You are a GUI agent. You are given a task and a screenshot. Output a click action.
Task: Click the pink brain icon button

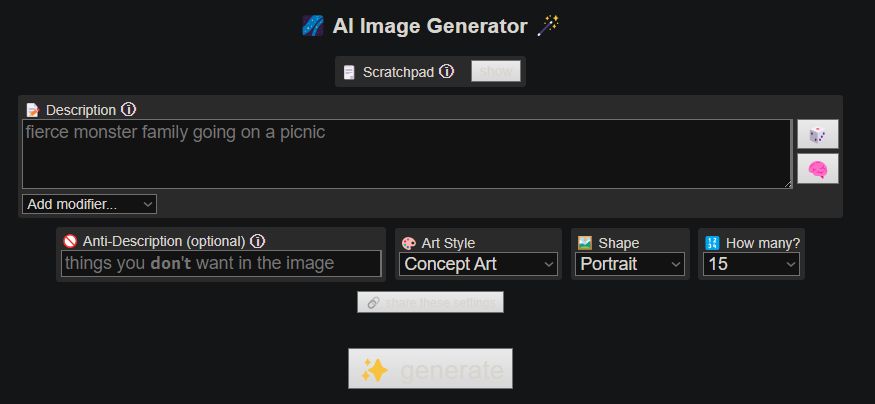pyautogui.click(x=817, y=169)
